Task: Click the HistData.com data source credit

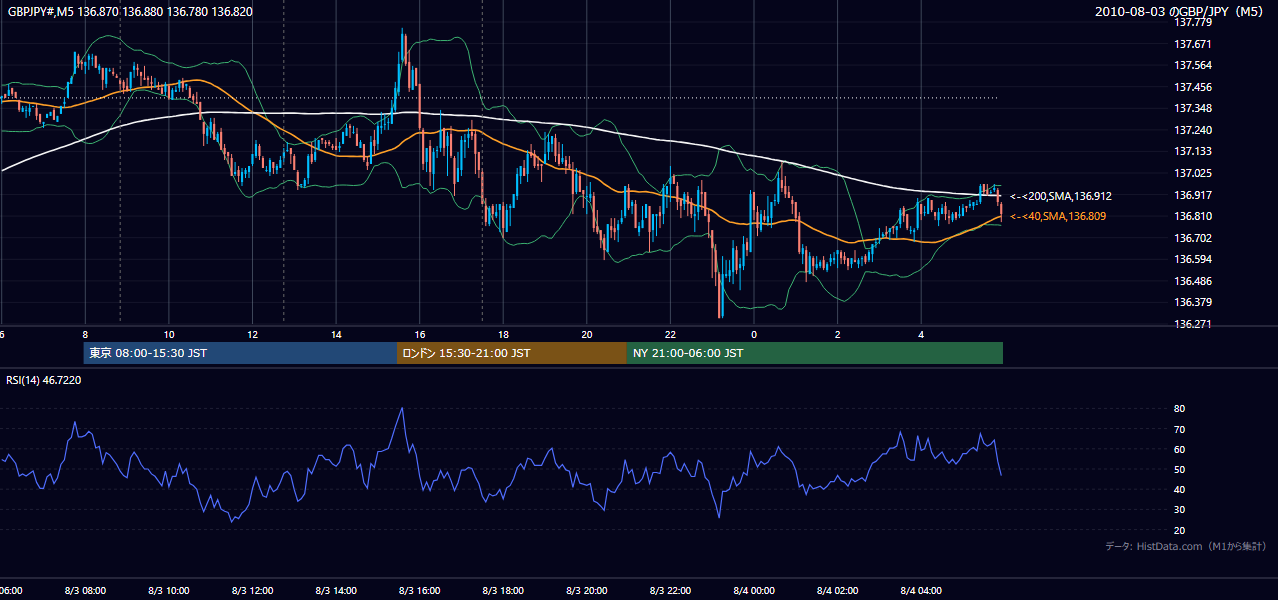Action: pos(1186,546)
